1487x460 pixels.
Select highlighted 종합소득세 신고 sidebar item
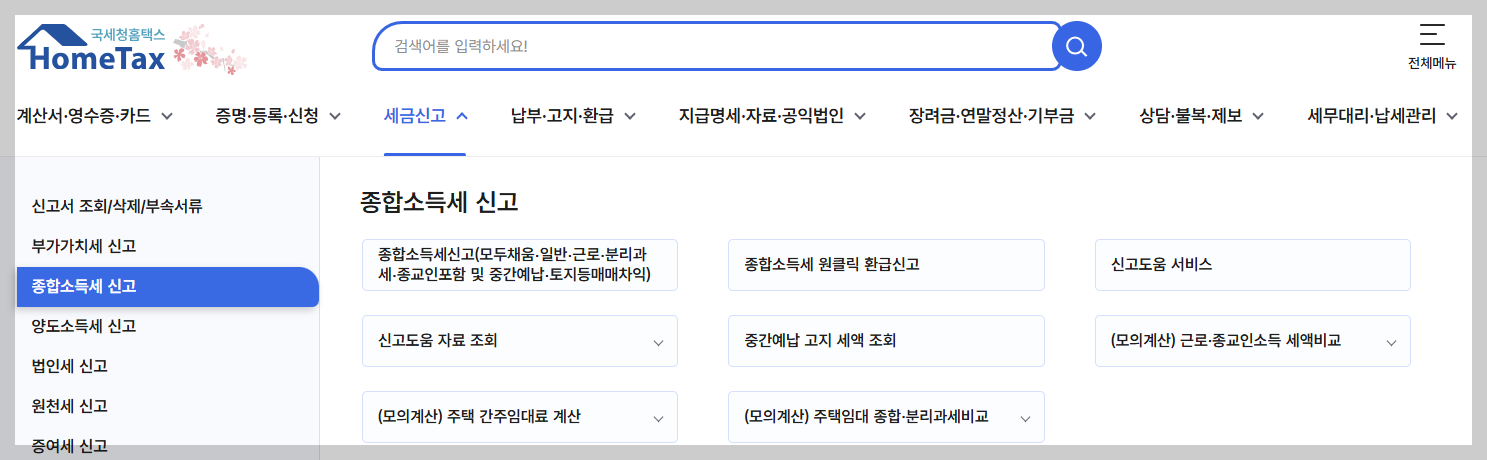tap(167, 287)
